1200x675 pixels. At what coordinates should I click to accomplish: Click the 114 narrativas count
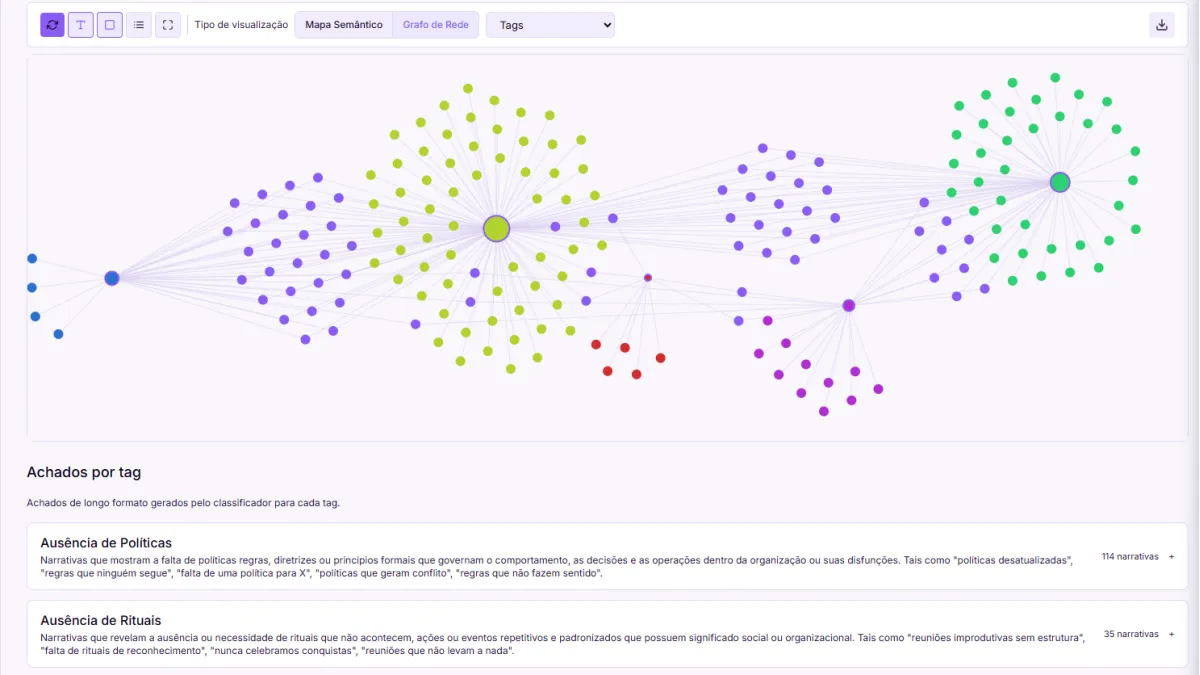pos(1129,556)
